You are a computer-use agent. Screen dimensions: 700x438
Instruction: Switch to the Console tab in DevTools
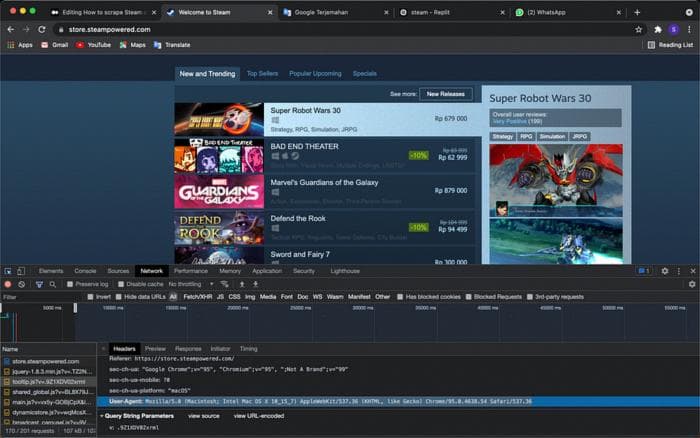(85, 271)
